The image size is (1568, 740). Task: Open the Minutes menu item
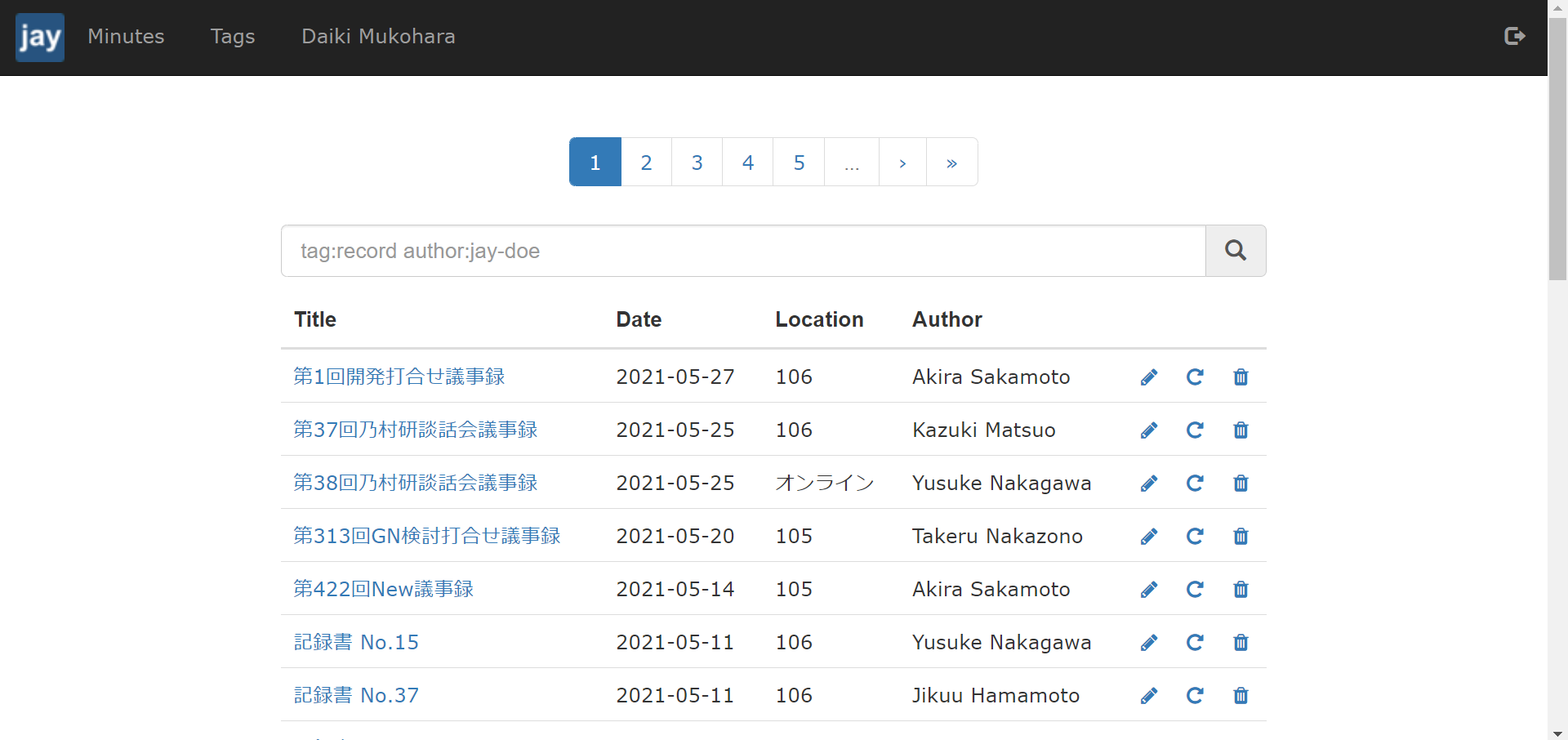[x=126, y=37]
